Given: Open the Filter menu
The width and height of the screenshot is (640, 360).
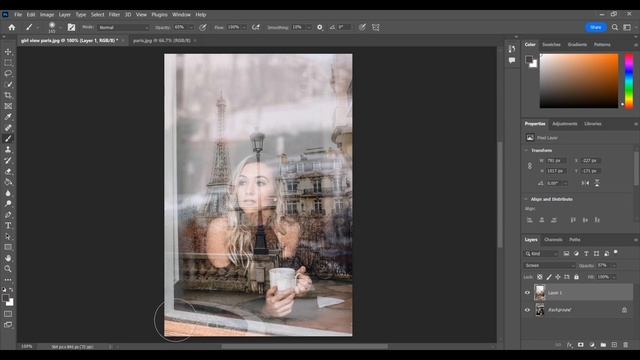Looking at the screenshot, I should [114, 14].
